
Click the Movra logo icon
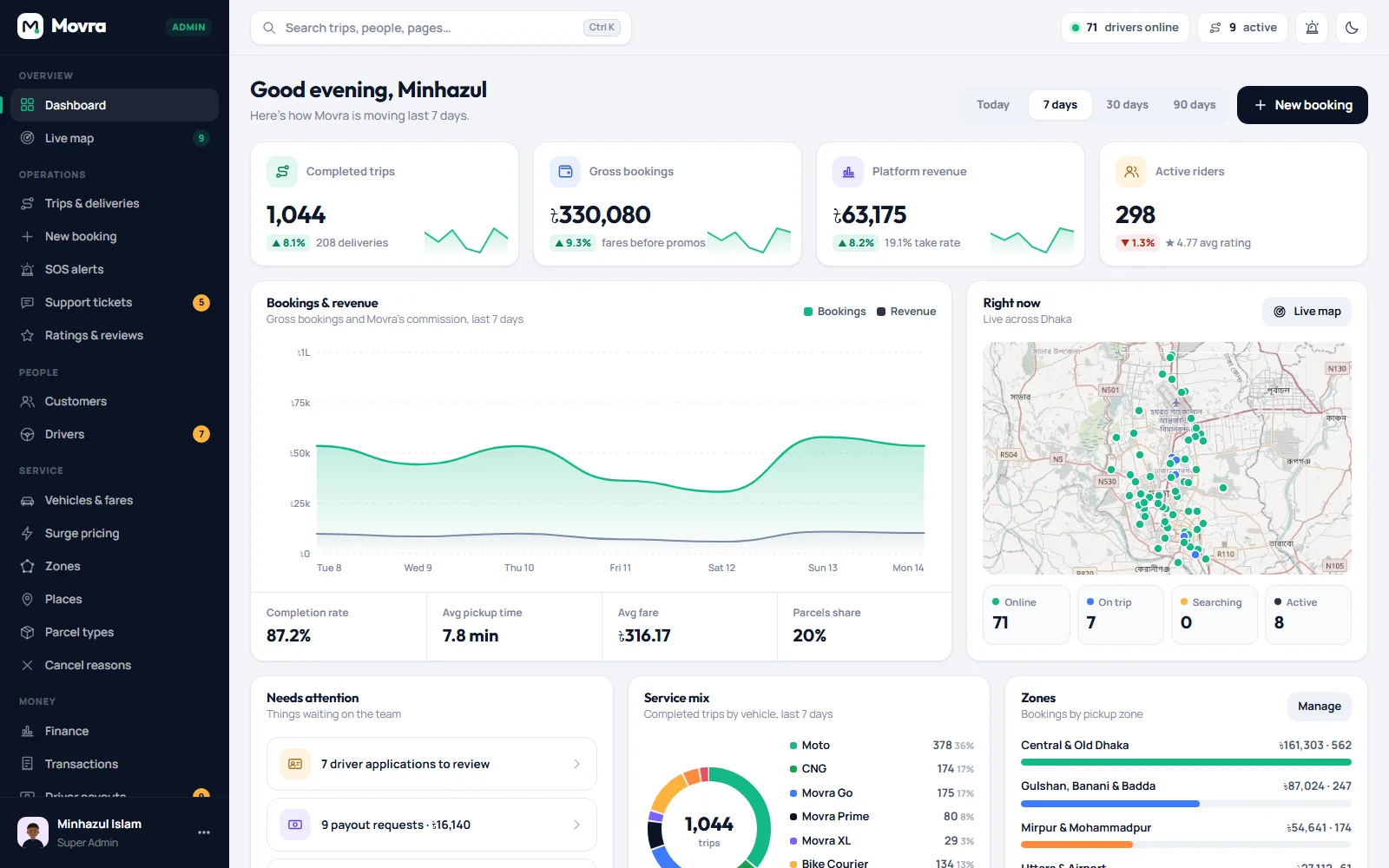[30, 26]
